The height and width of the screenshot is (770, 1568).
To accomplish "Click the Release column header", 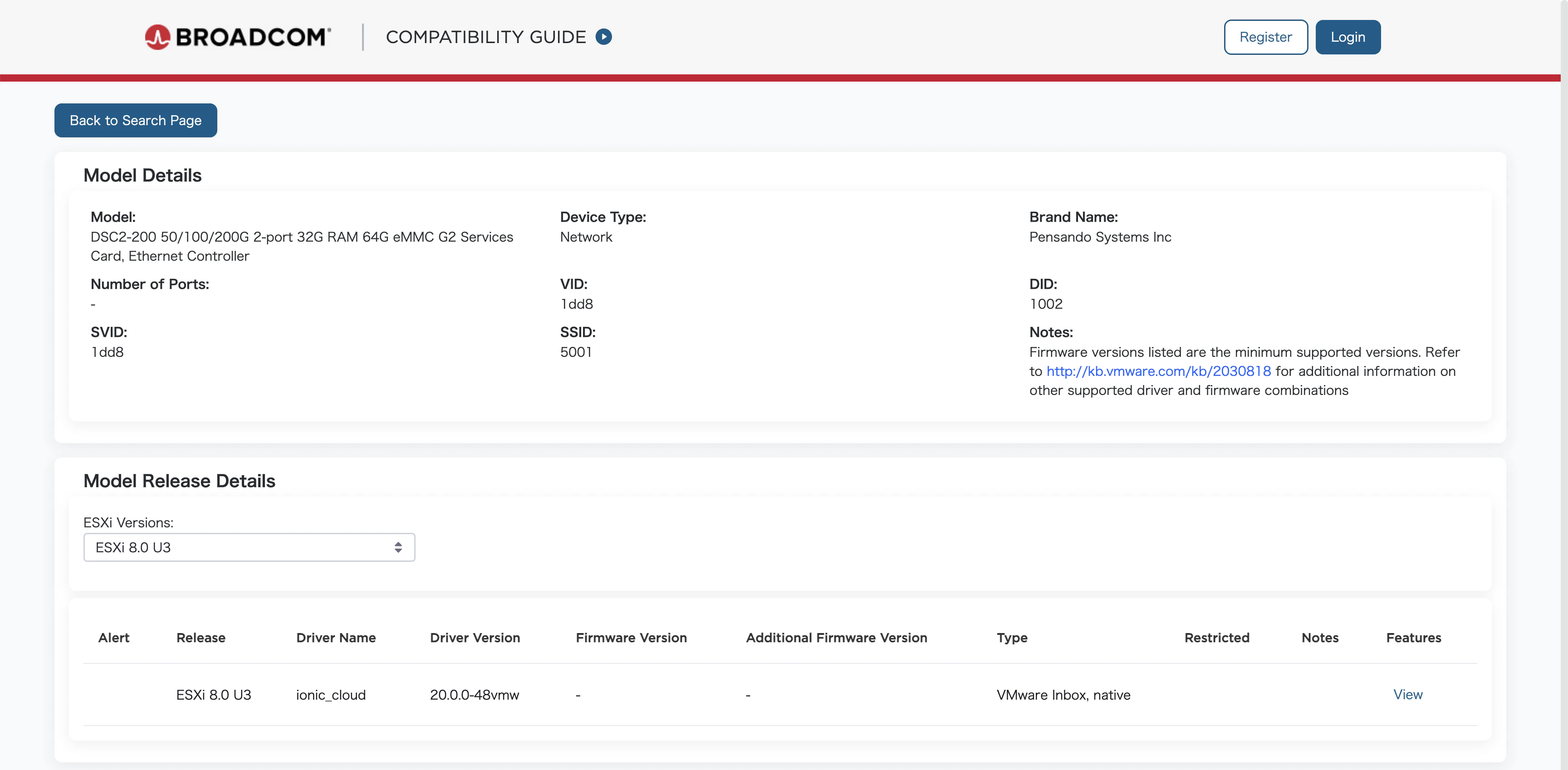I will (x=201, y=638).
